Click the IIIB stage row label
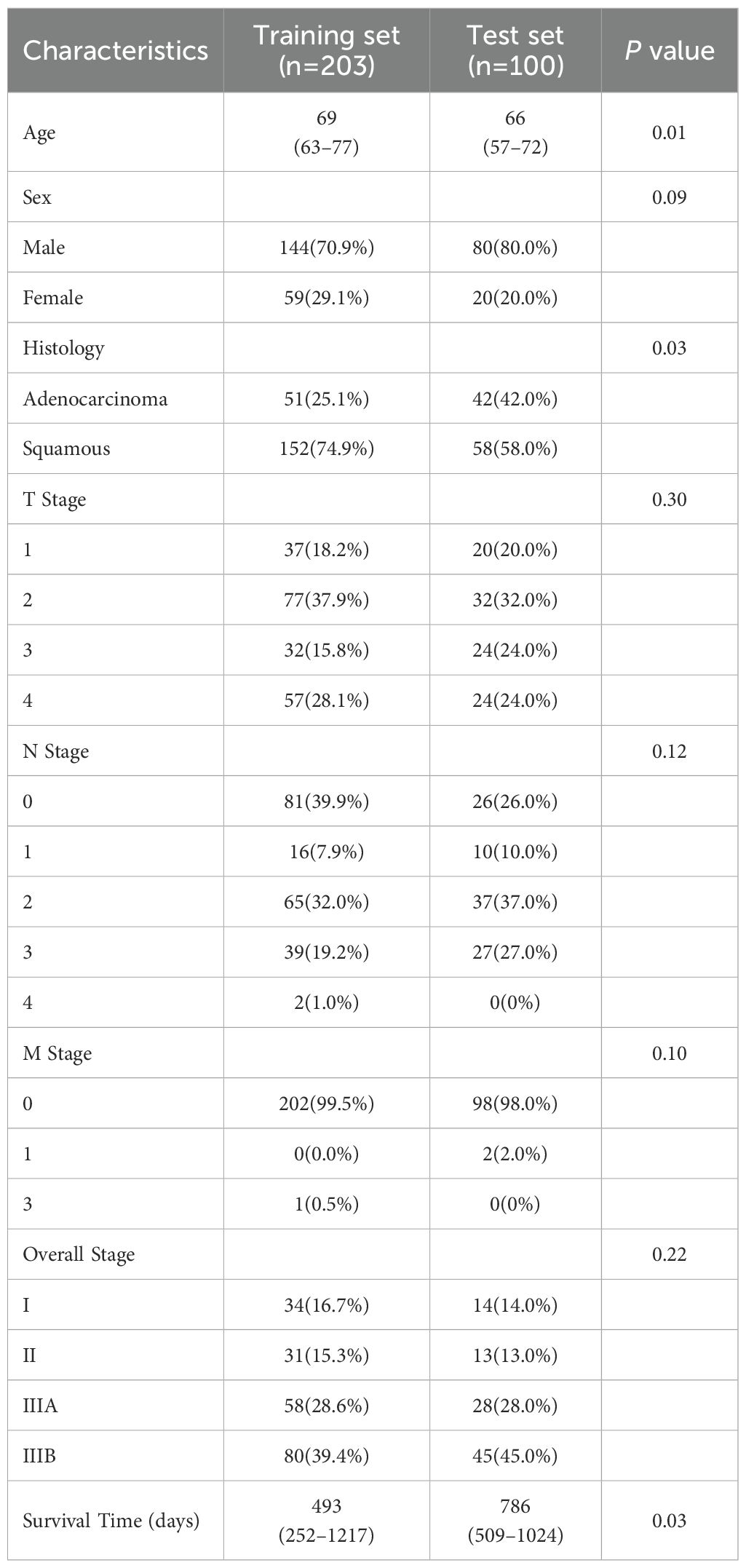The width and height of the screenshot is (746, 1568). click(x=39, y=1456)
